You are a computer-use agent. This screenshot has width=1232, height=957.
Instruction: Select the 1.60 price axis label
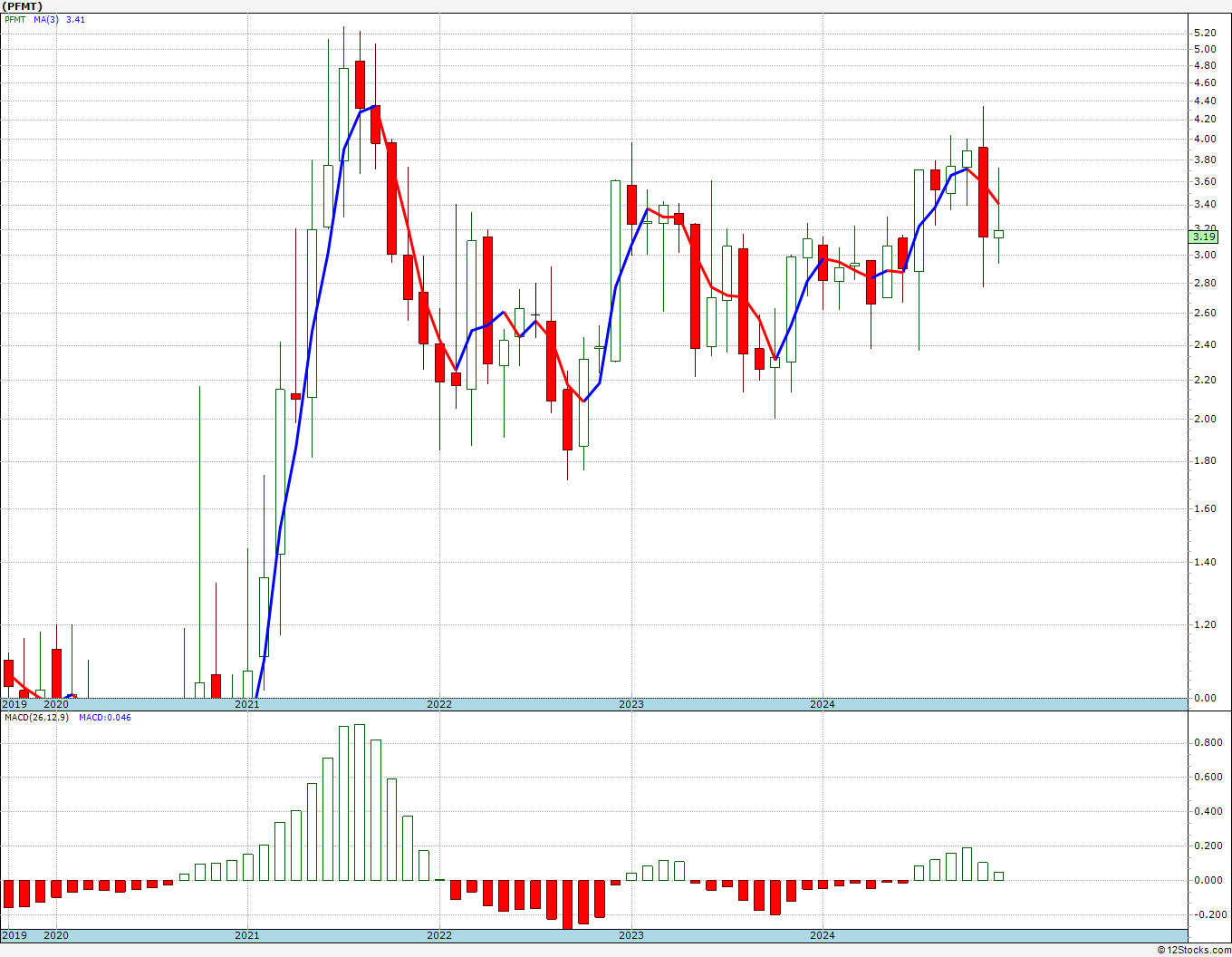1205,508
